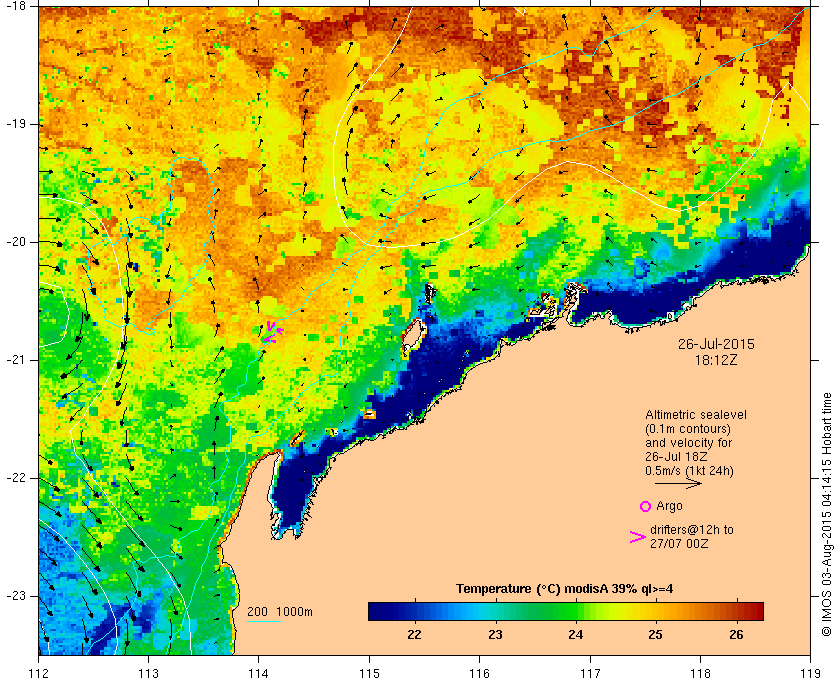Screen dimensions: 840x680
Task: Click the time label "18:12Z"
Action: coord(716,361)
